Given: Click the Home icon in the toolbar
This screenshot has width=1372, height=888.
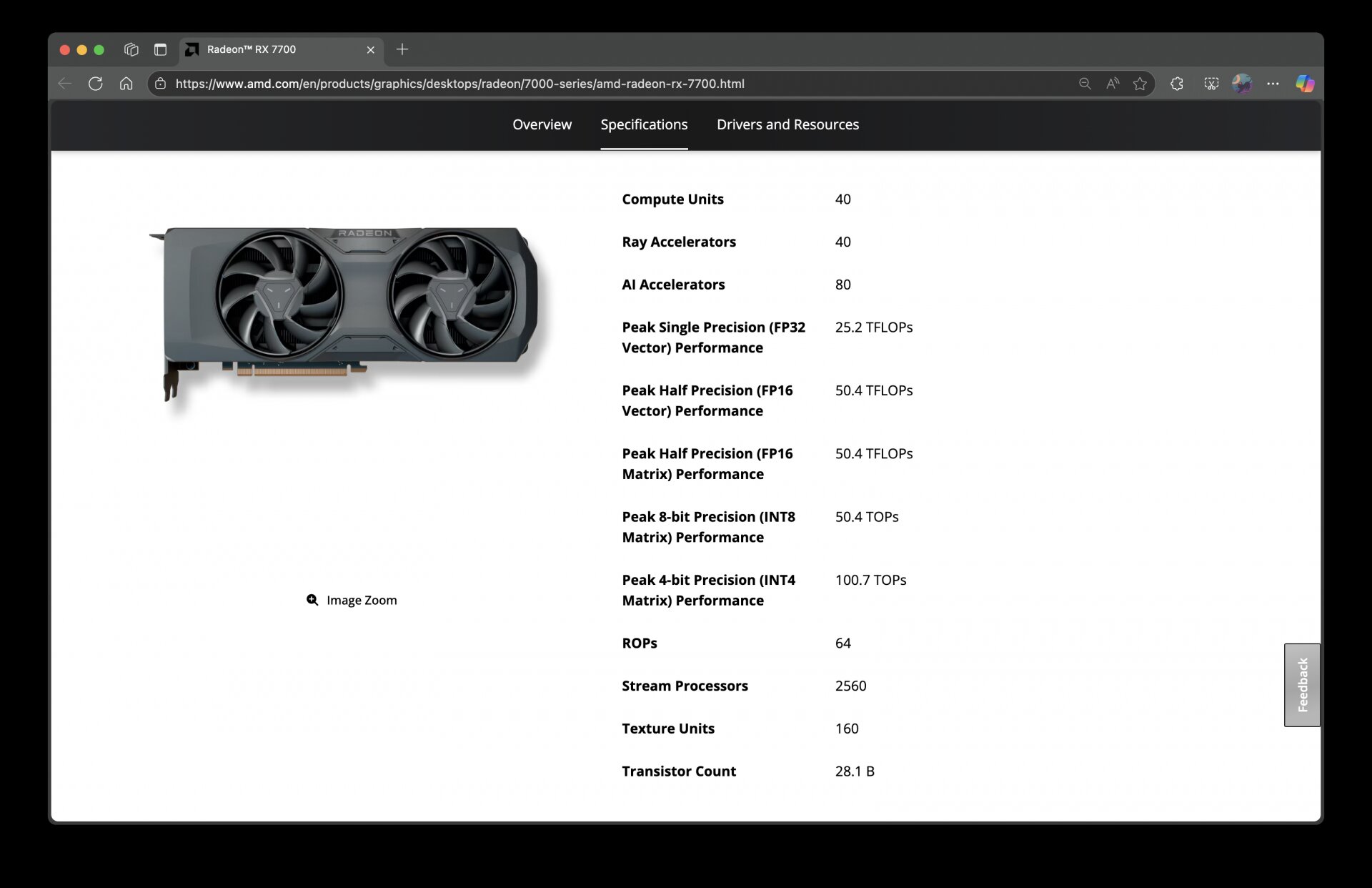Looking at the screenshot, I should click(x=126, y=84).
